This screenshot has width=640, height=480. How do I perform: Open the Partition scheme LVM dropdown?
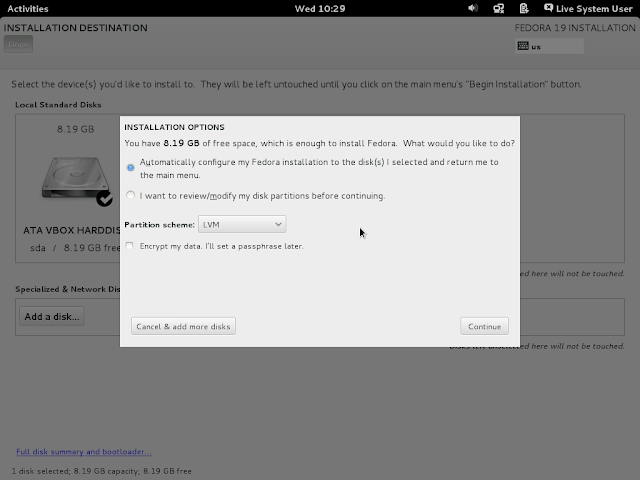coord(242,224)
